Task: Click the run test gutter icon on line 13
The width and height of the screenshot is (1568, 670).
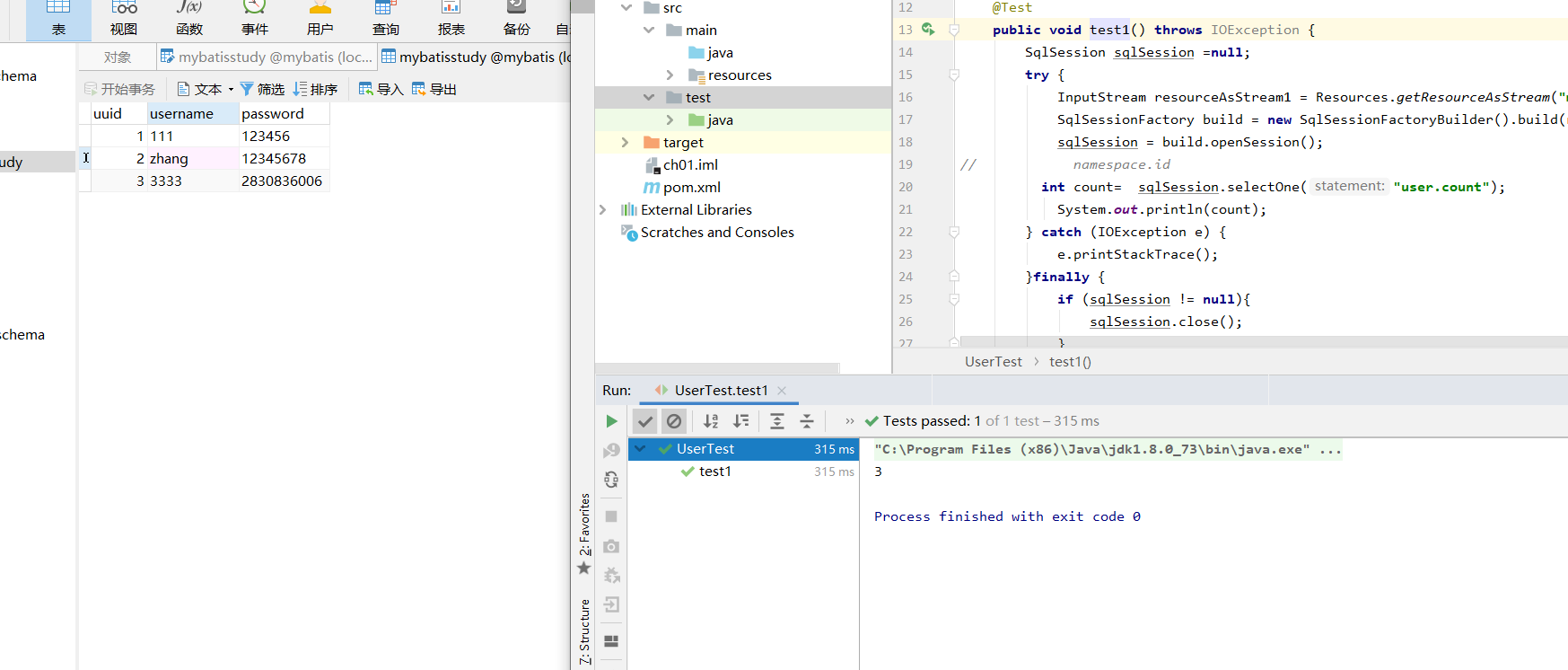Action: (x=928, y=30)
